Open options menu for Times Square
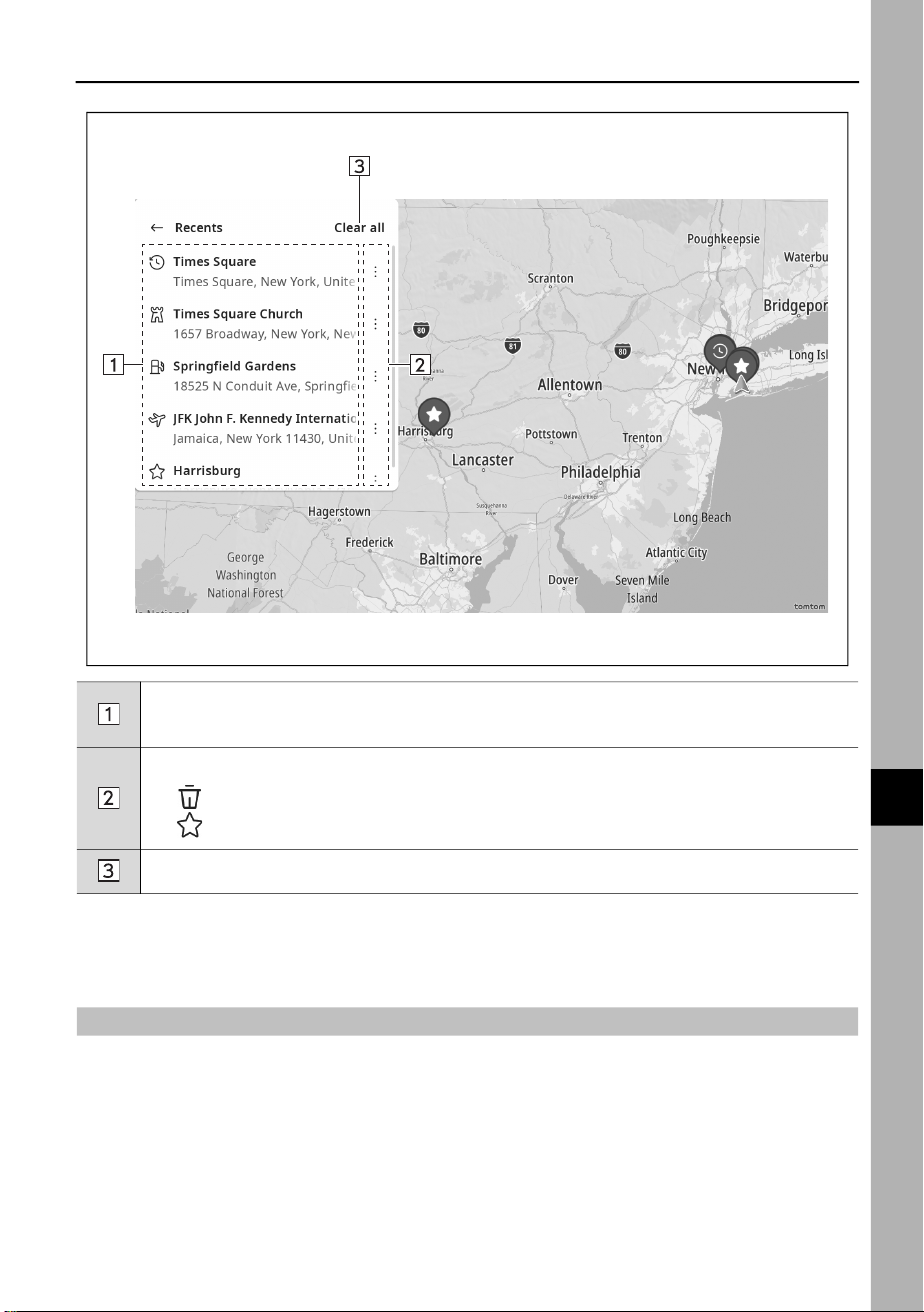 click(375, 271)
